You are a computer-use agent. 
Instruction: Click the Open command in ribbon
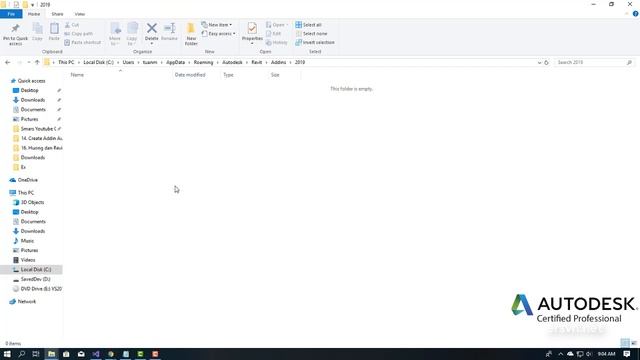point(277,25)
